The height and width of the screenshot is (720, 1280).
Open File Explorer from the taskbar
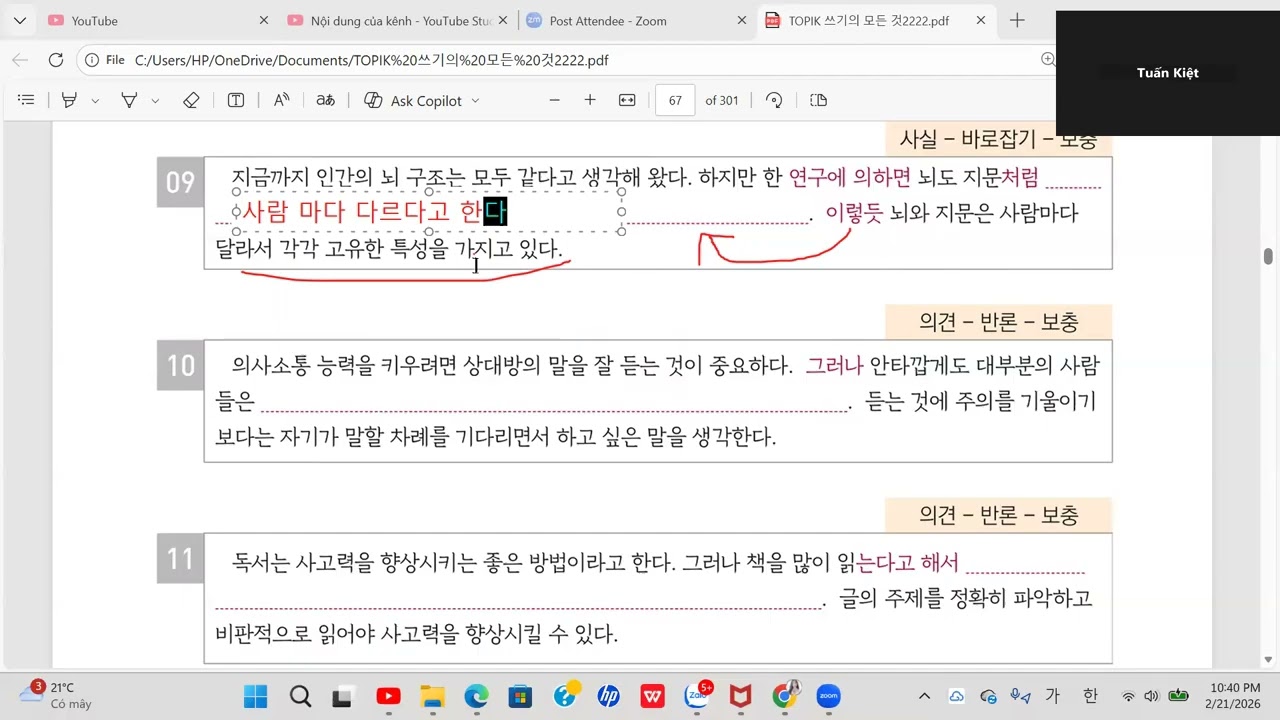pyautogui.click(x=431, y=696)
